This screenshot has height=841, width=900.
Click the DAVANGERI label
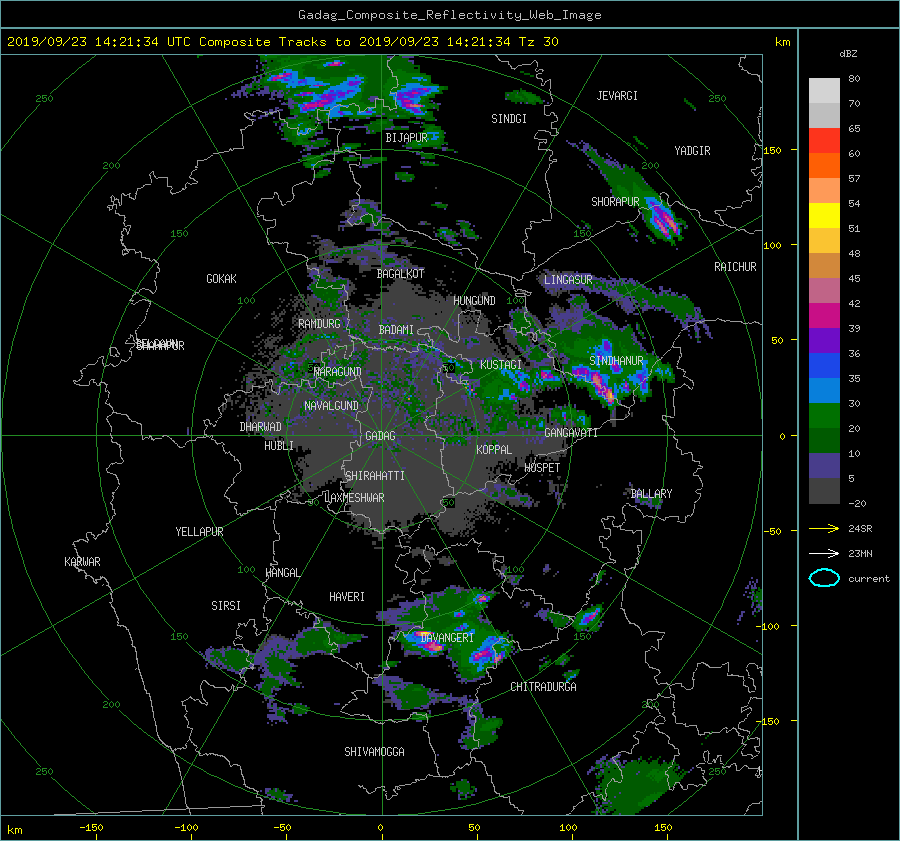(x=447, y=638)
